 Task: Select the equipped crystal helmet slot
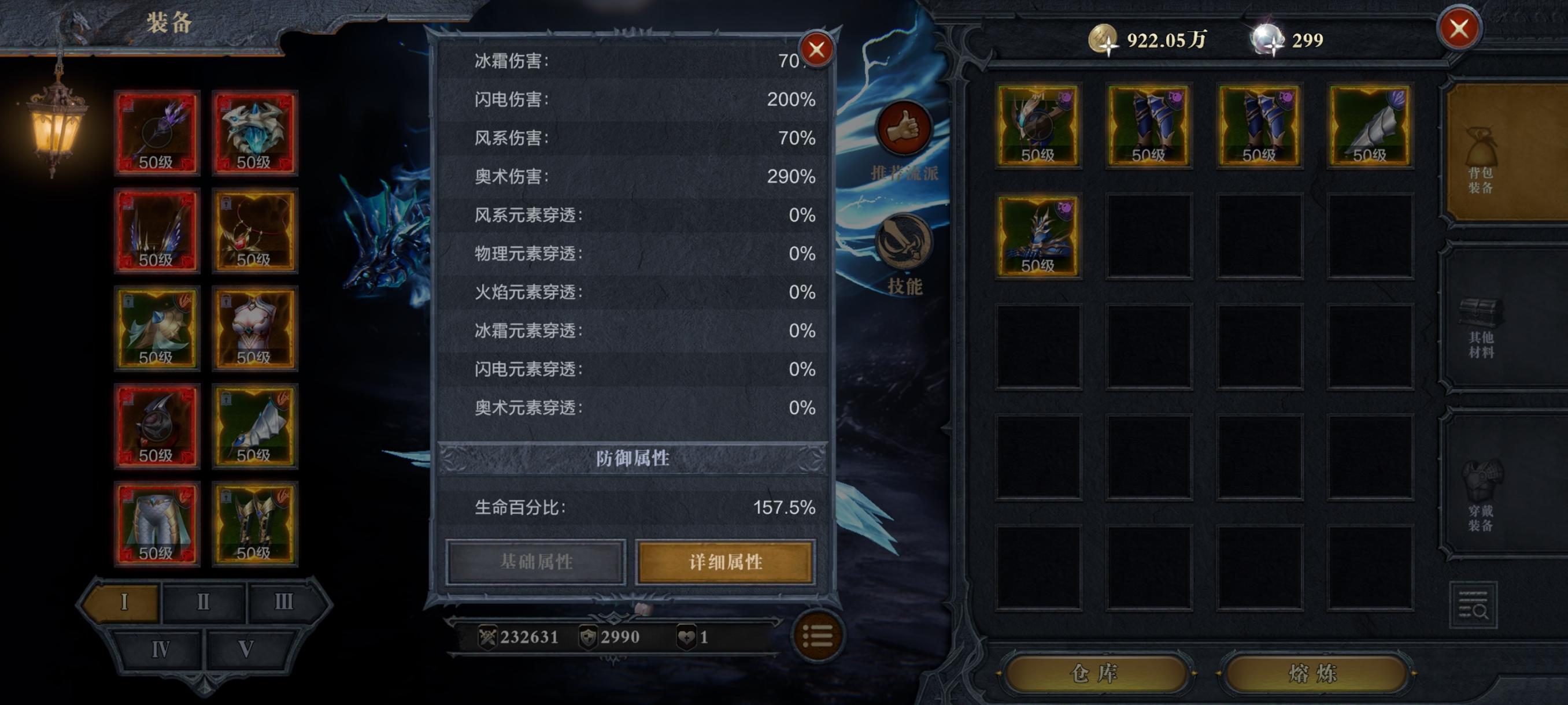254,132
